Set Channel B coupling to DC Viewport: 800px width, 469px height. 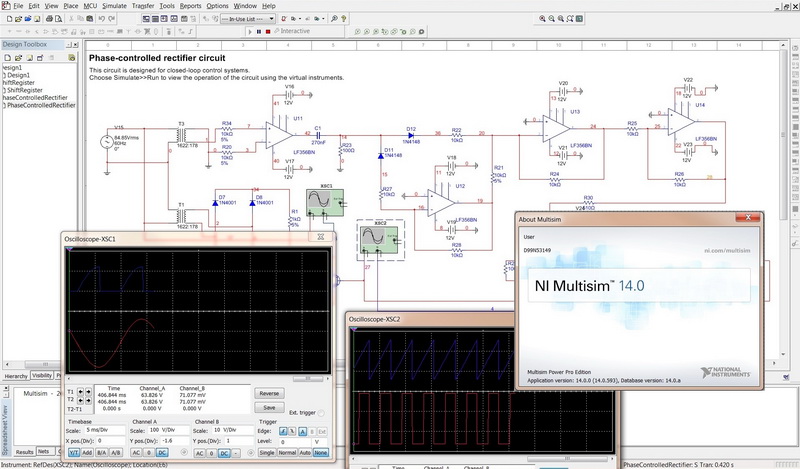(x=224, y=453)
